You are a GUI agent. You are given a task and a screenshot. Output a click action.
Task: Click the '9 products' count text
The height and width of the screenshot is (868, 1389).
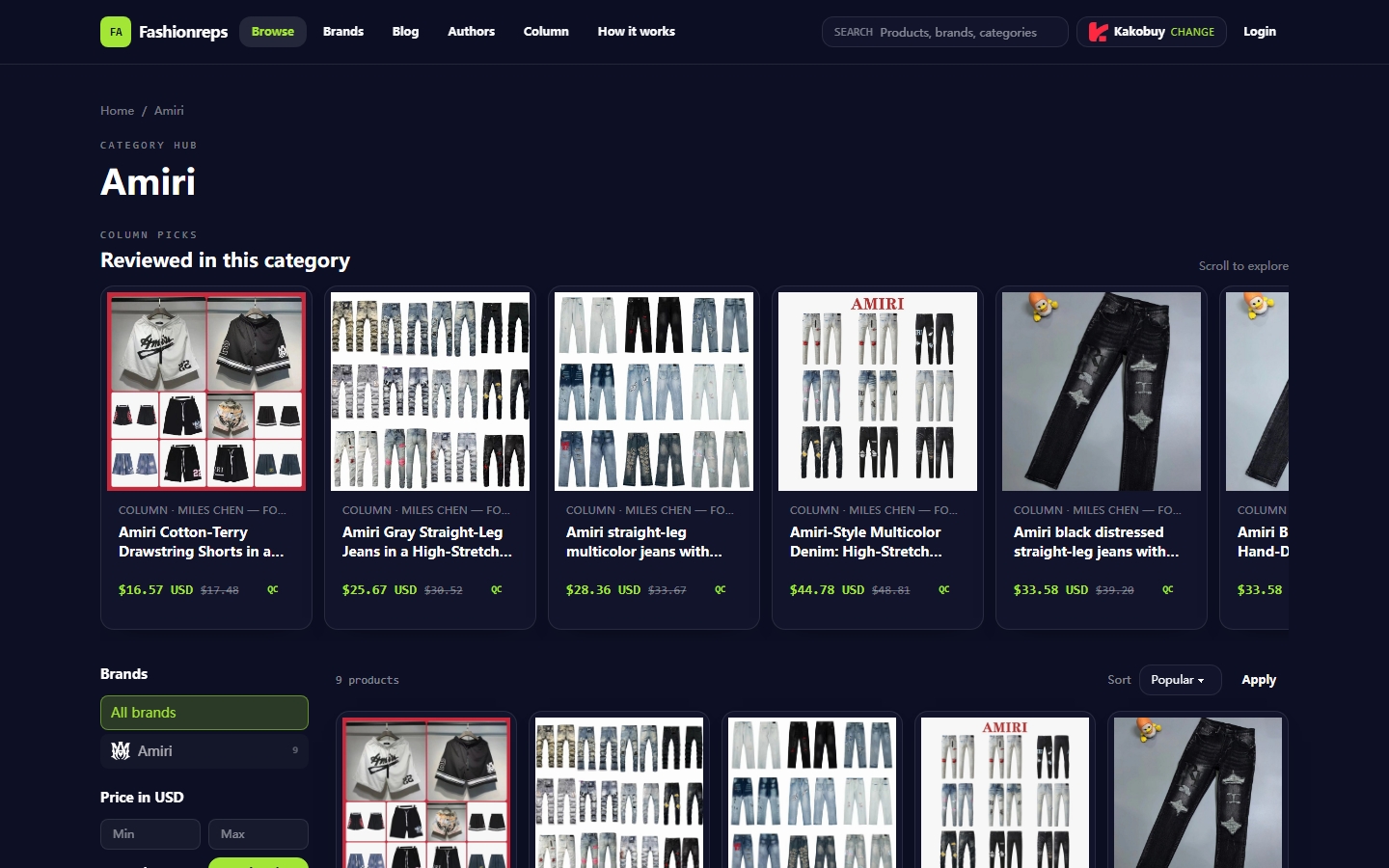click(368, 680)
